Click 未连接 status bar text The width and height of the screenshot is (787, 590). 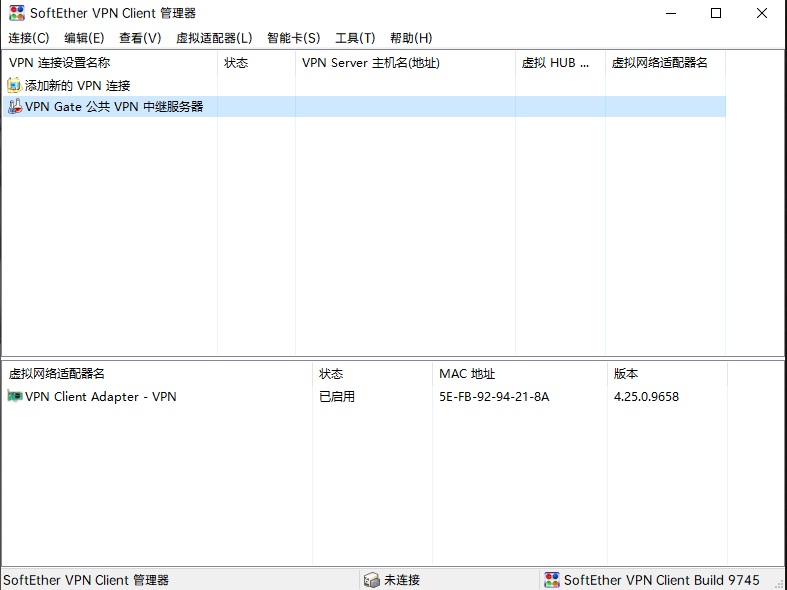[x=402, y=580]
